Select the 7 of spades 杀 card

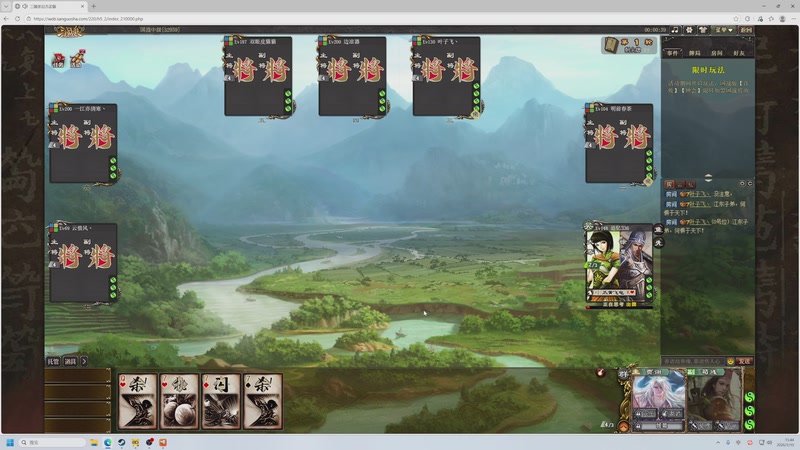click(x=263, y=401)
